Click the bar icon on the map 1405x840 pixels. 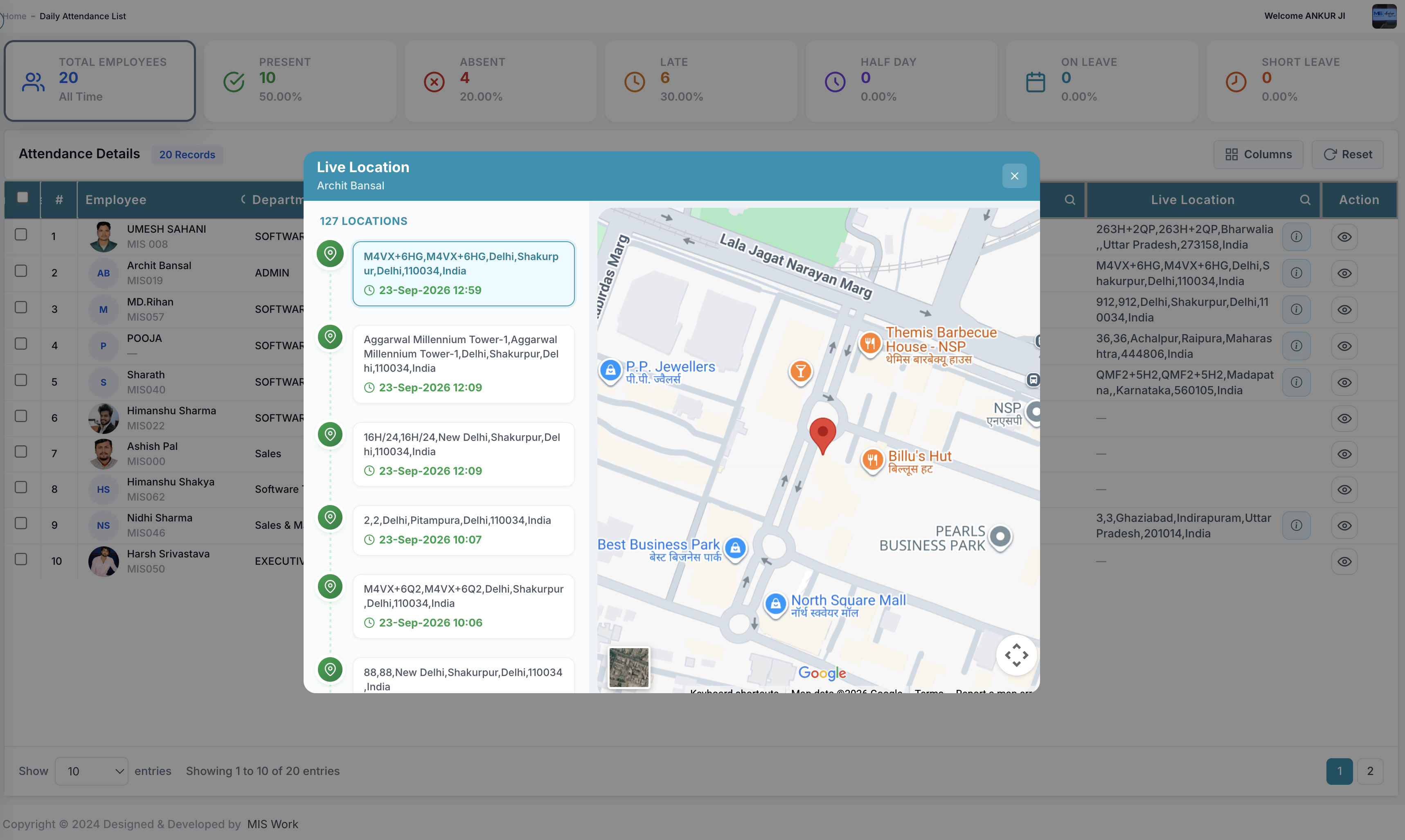pos(801,373)
